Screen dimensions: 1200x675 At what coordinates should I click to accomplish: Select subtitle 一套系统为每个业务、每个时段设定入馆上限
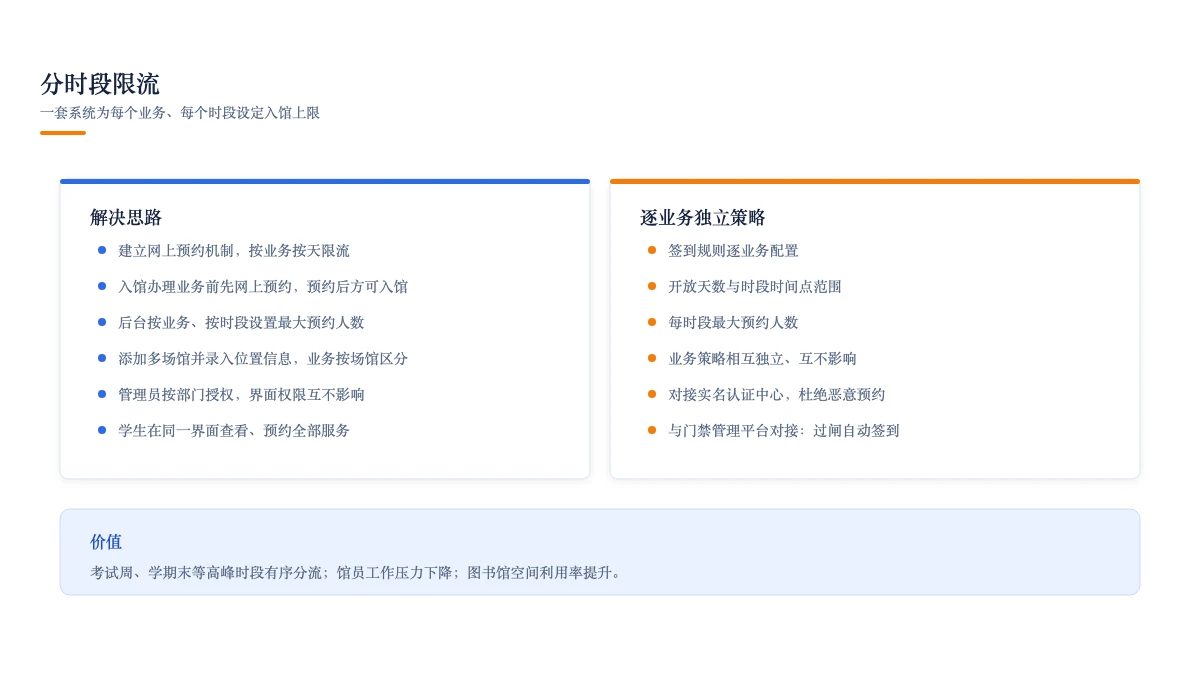[180, 113]
